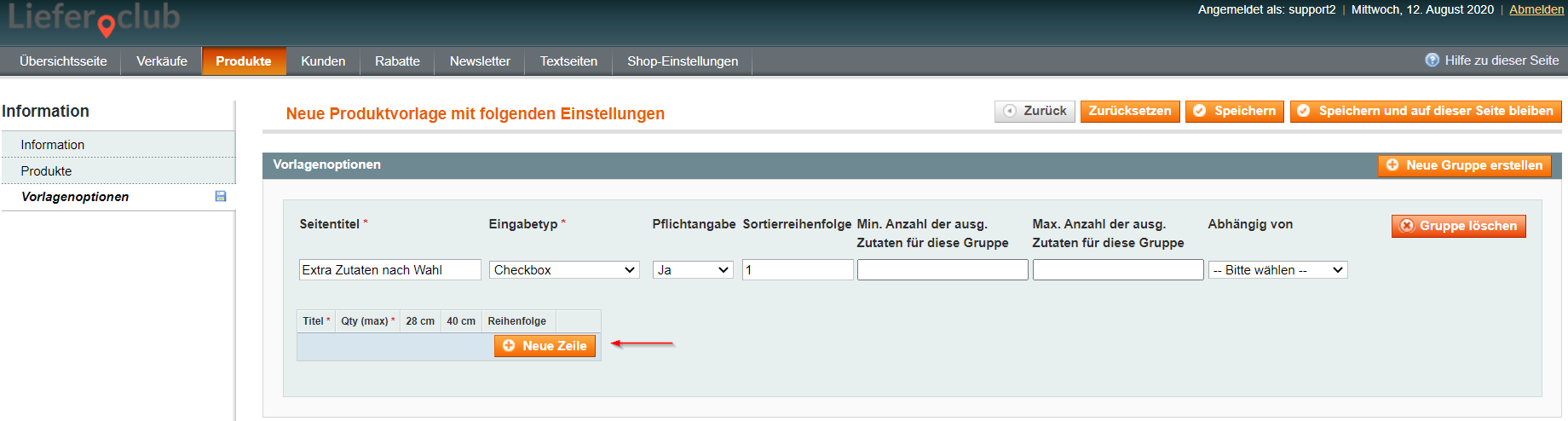
Task: Expand the Abhängig von dropdown
Action: pos(1277,270)
